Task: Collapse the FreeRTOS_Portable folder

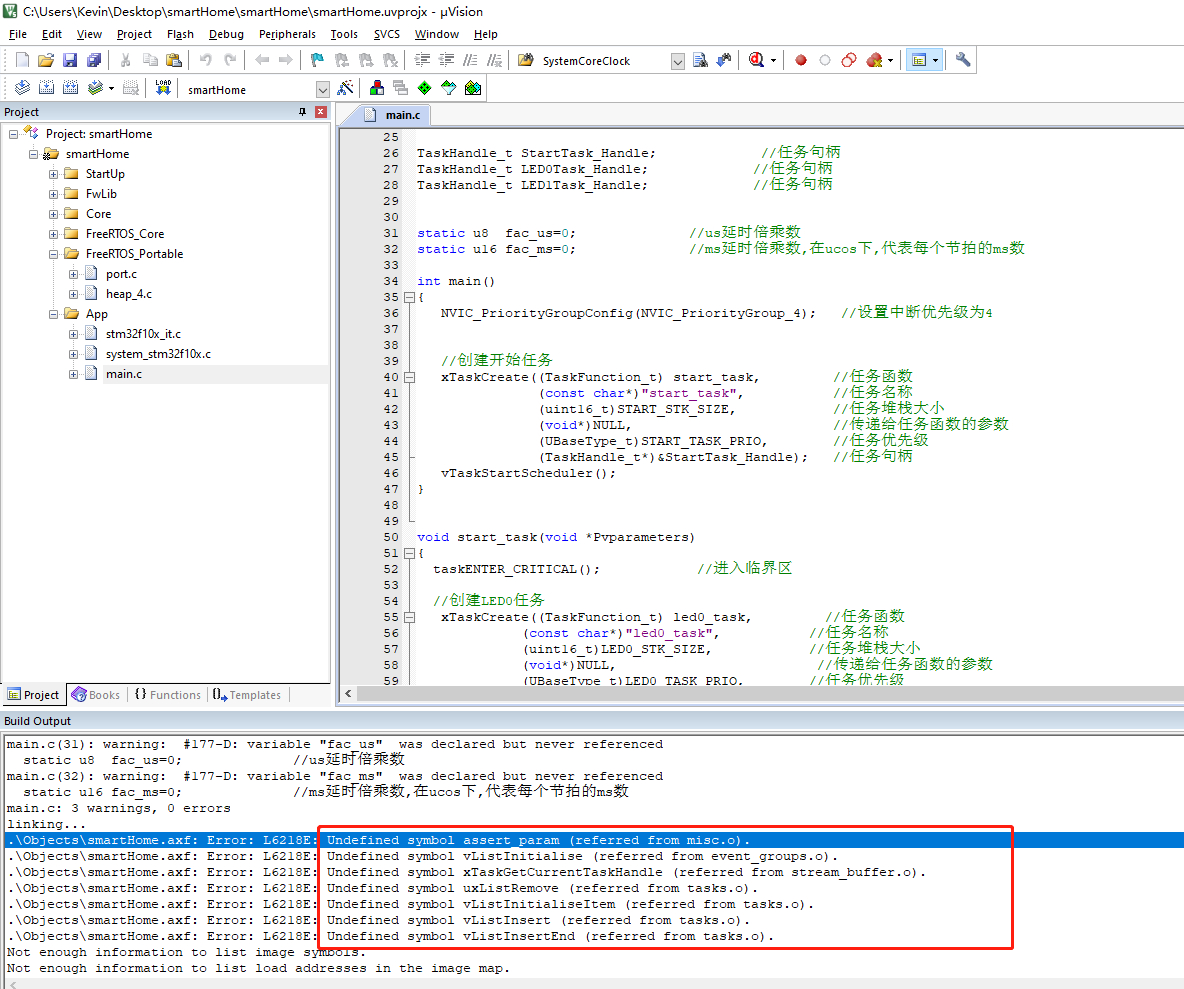Action: [54, 253]
